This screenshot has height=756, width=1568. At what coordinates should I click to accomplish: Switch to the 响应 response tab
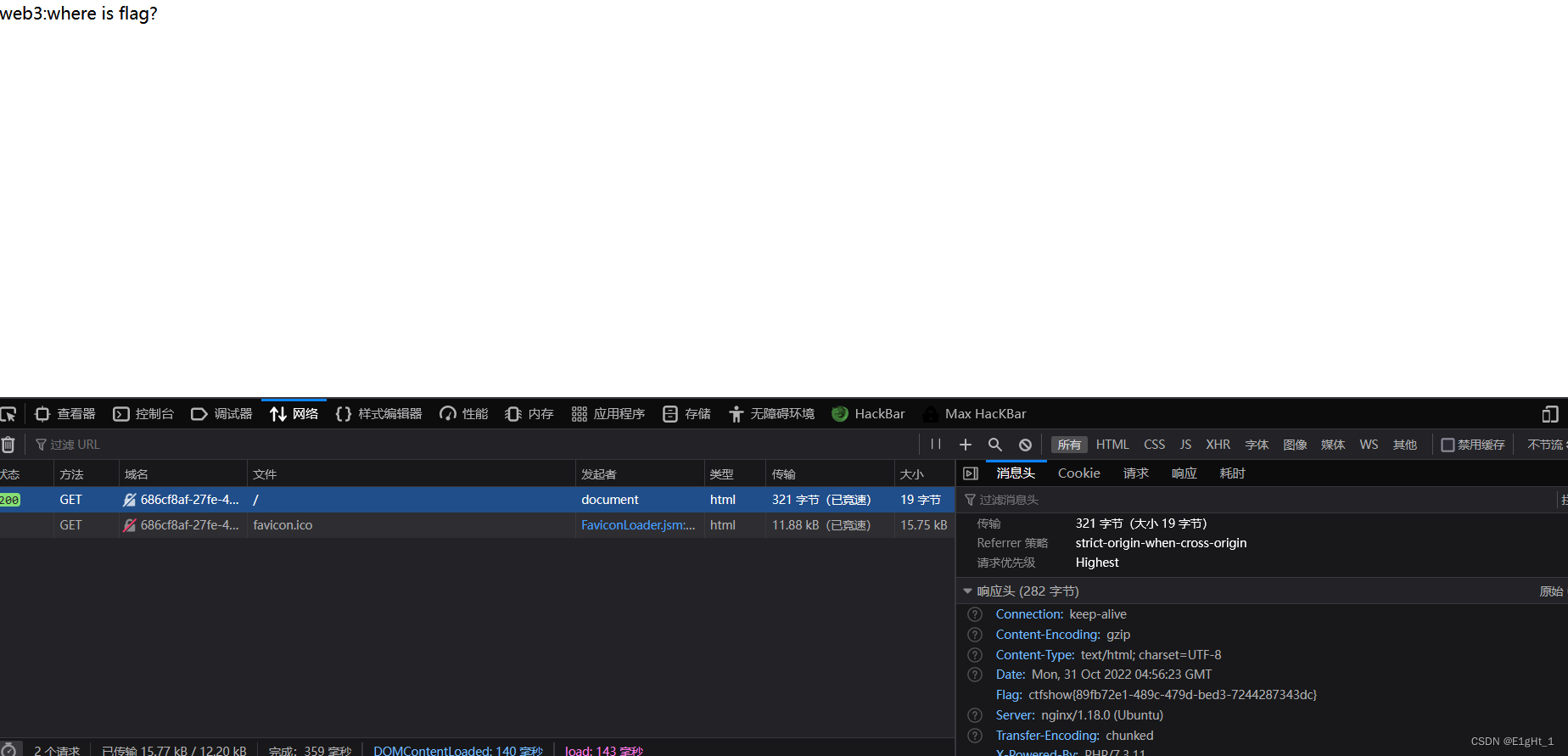coord(1184,473)
